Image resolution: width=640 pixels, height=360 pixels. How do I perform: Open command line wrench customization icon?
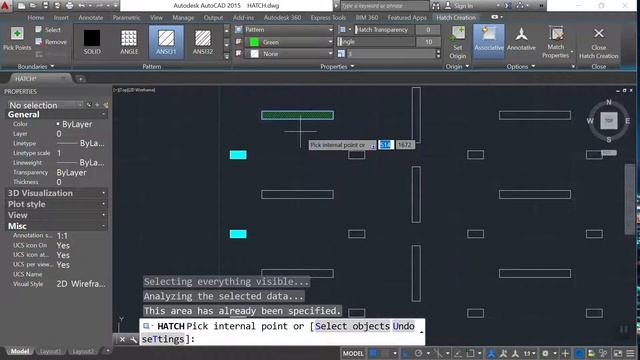click(133, 339)
